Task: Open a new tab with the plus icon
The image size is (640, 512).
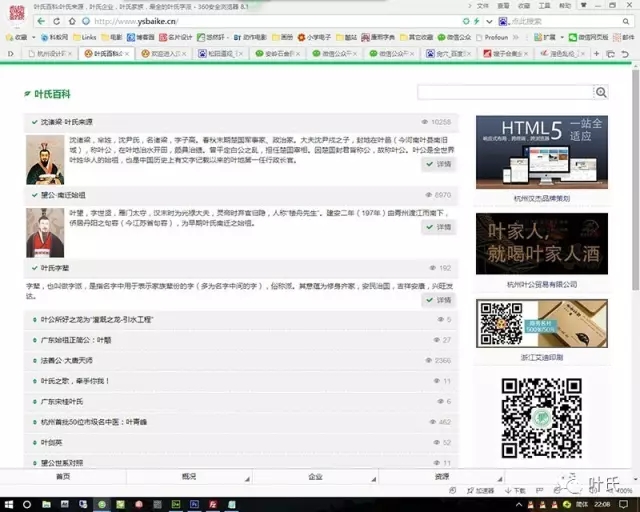Action: click(x=596, y=53)
